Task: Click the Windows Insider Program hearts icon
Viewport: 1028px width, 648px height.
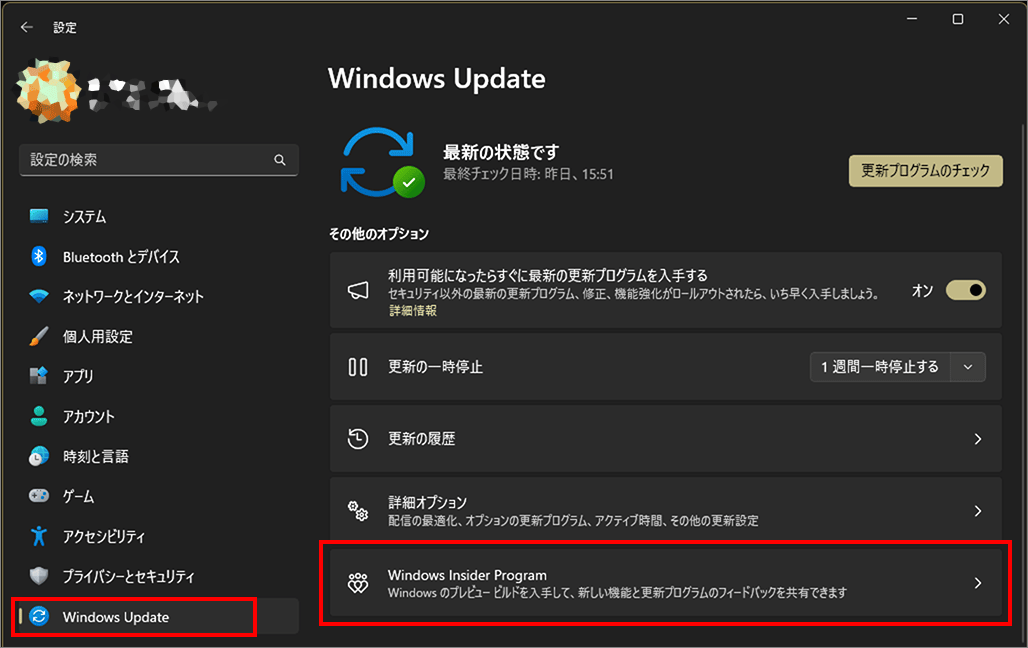Action: coord(358,583)
